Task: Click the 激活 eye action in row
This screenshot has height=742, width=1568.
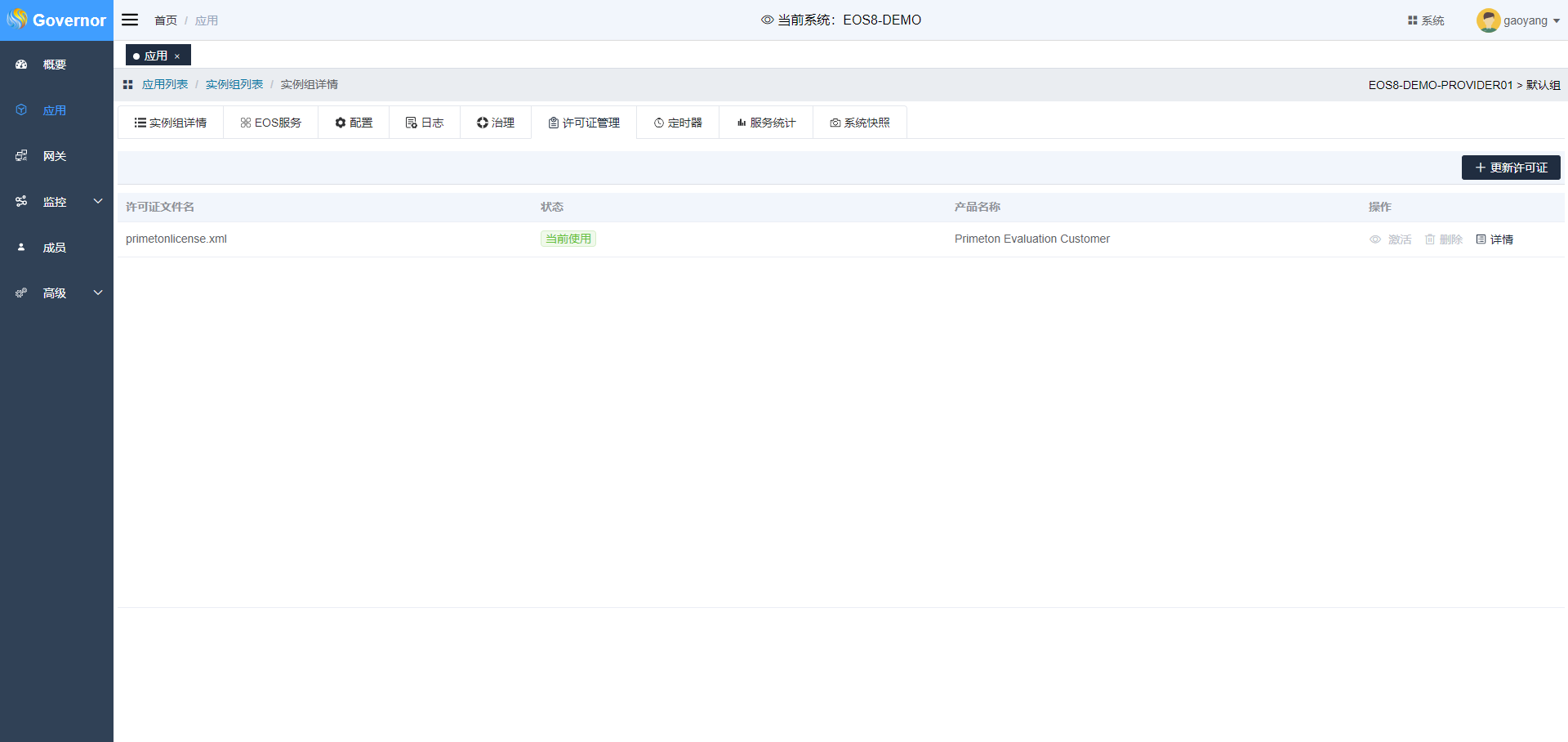Action: [x=1390, y=239]
